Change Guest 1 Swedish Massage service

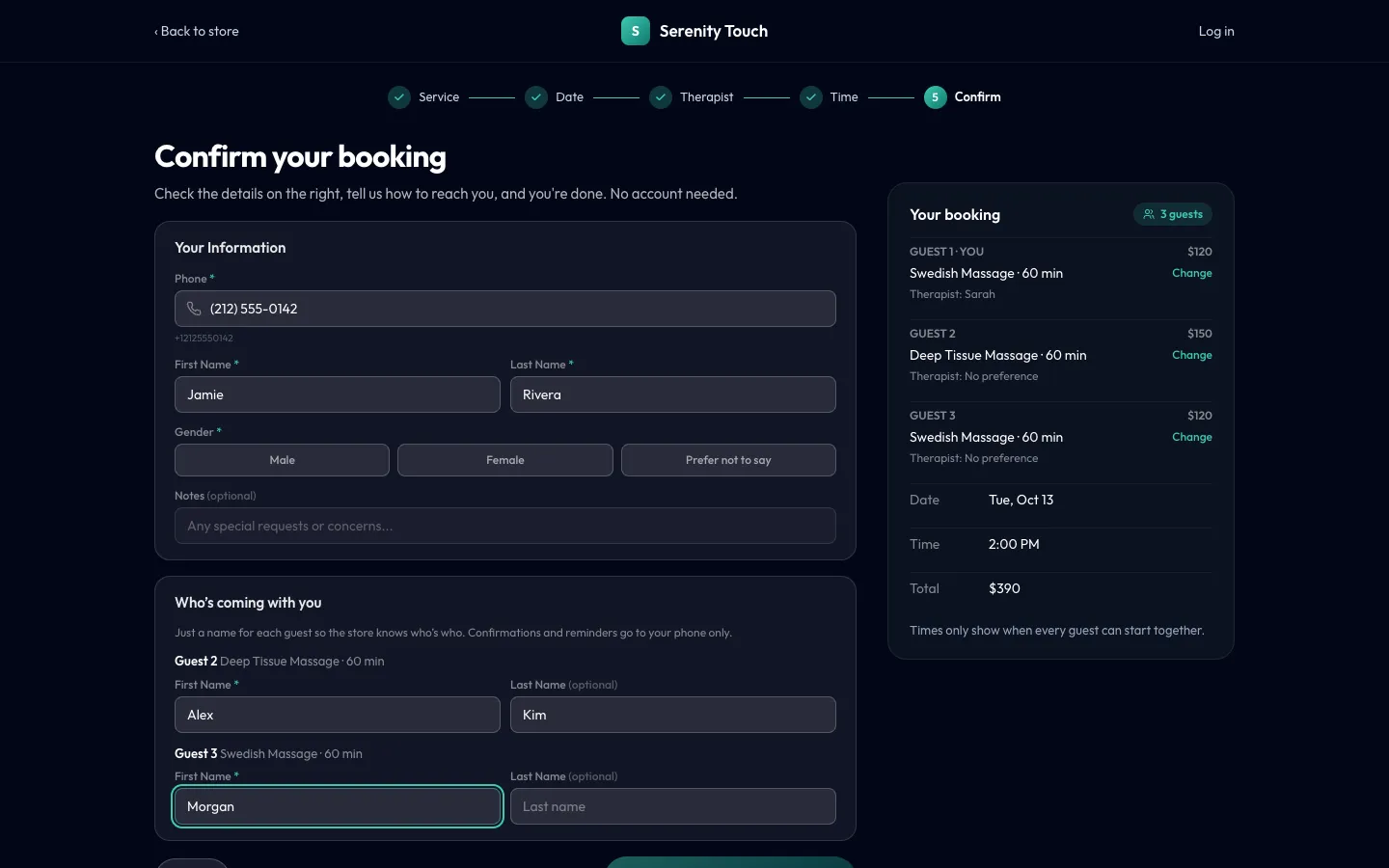pos(1191,273)
